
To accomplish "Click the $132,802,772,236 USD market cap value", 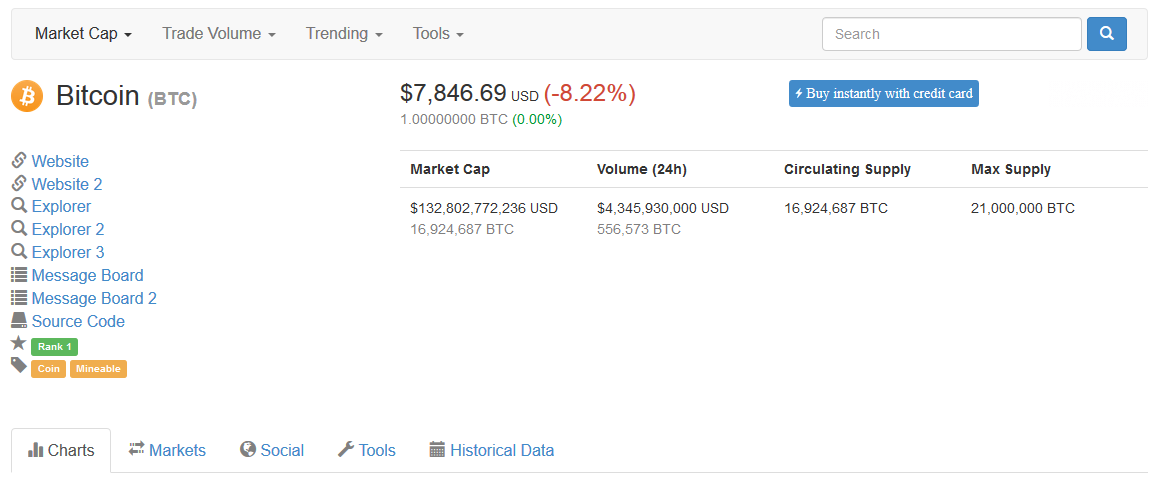I will point(484,209).
